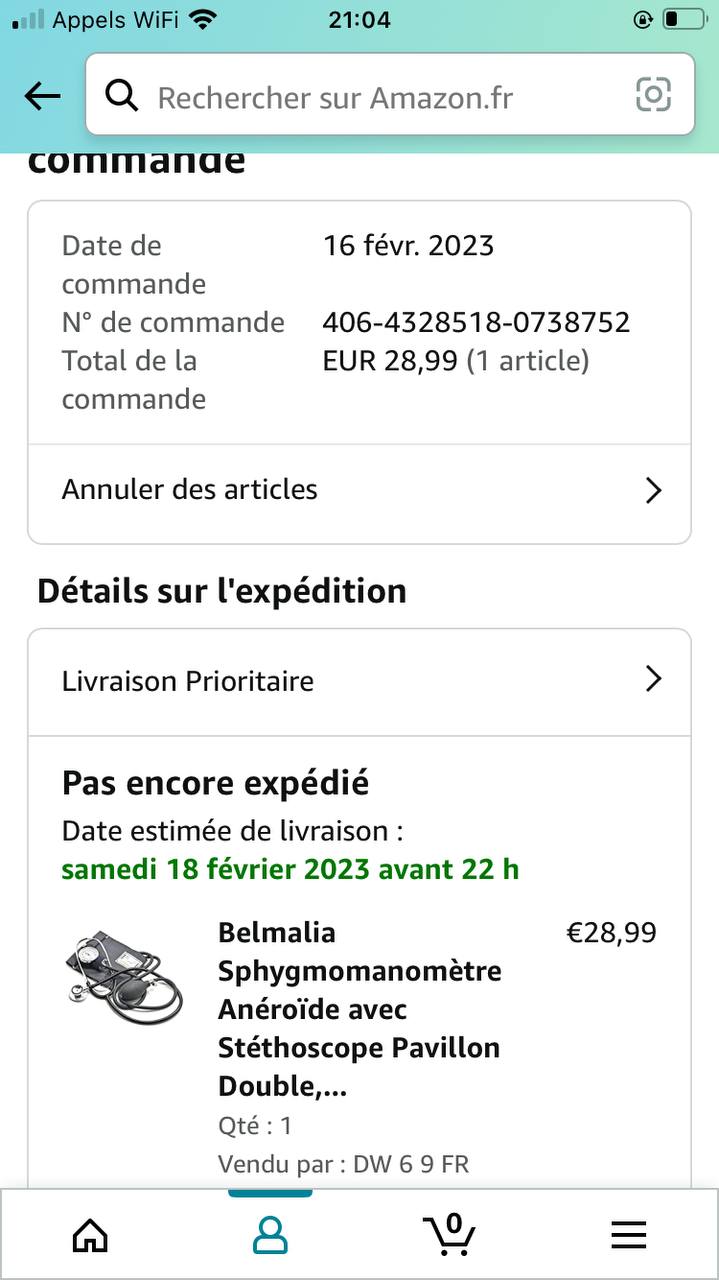Tap the battery status icon
The width and height of the screenshot is (719, 1280).
[x=684, y=19]
